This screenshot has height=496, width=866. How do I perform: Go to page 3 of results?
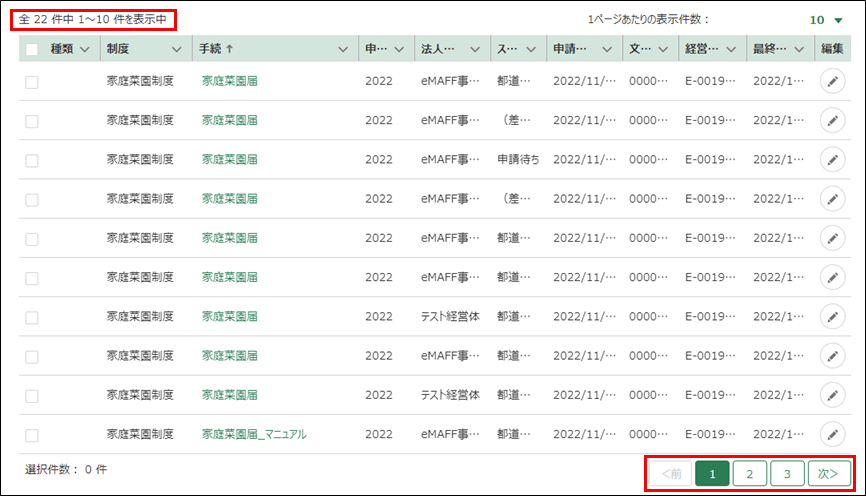coord(787,473)
